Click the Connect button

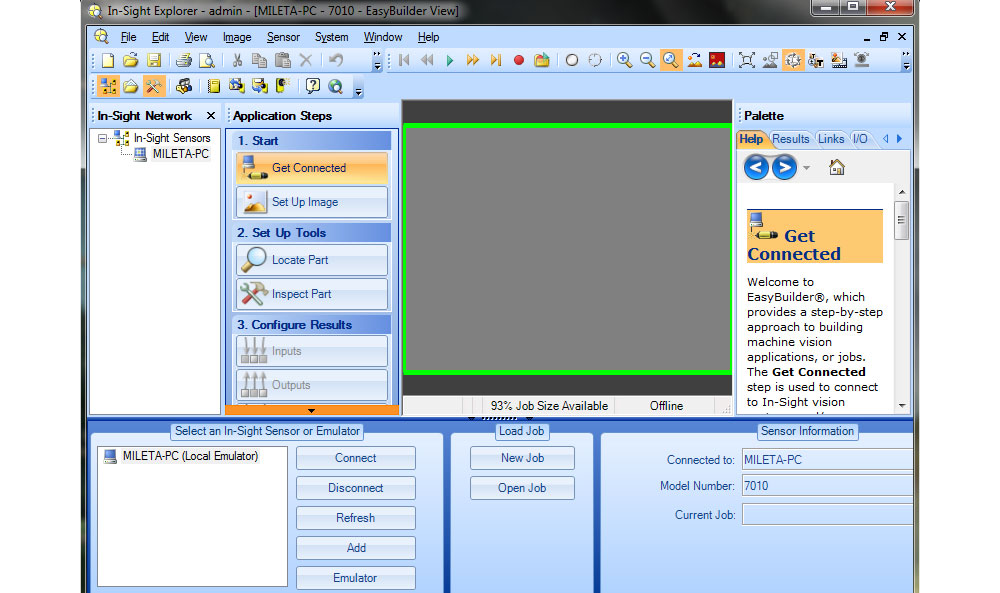coord(356,458)
